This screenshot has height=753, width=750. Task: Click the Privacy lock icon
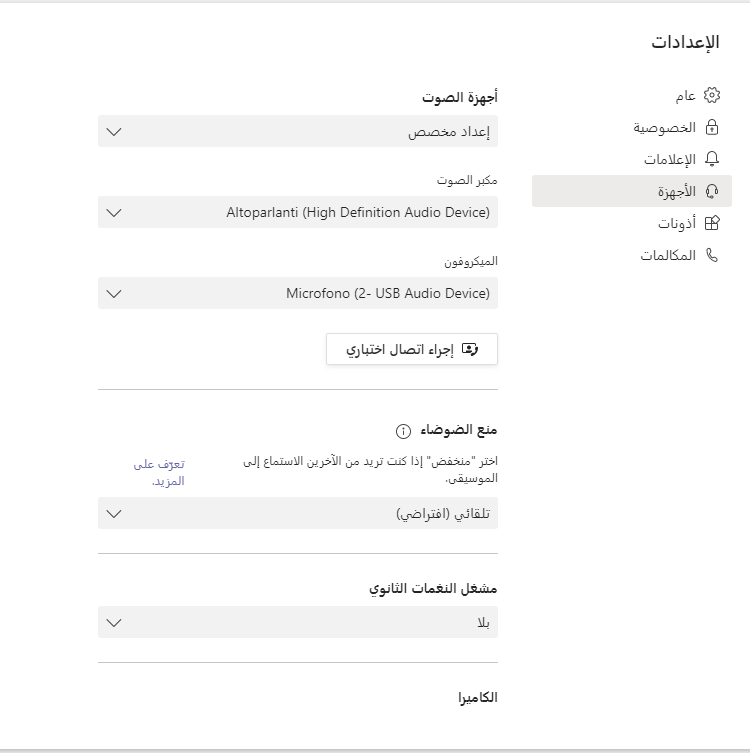712,128
